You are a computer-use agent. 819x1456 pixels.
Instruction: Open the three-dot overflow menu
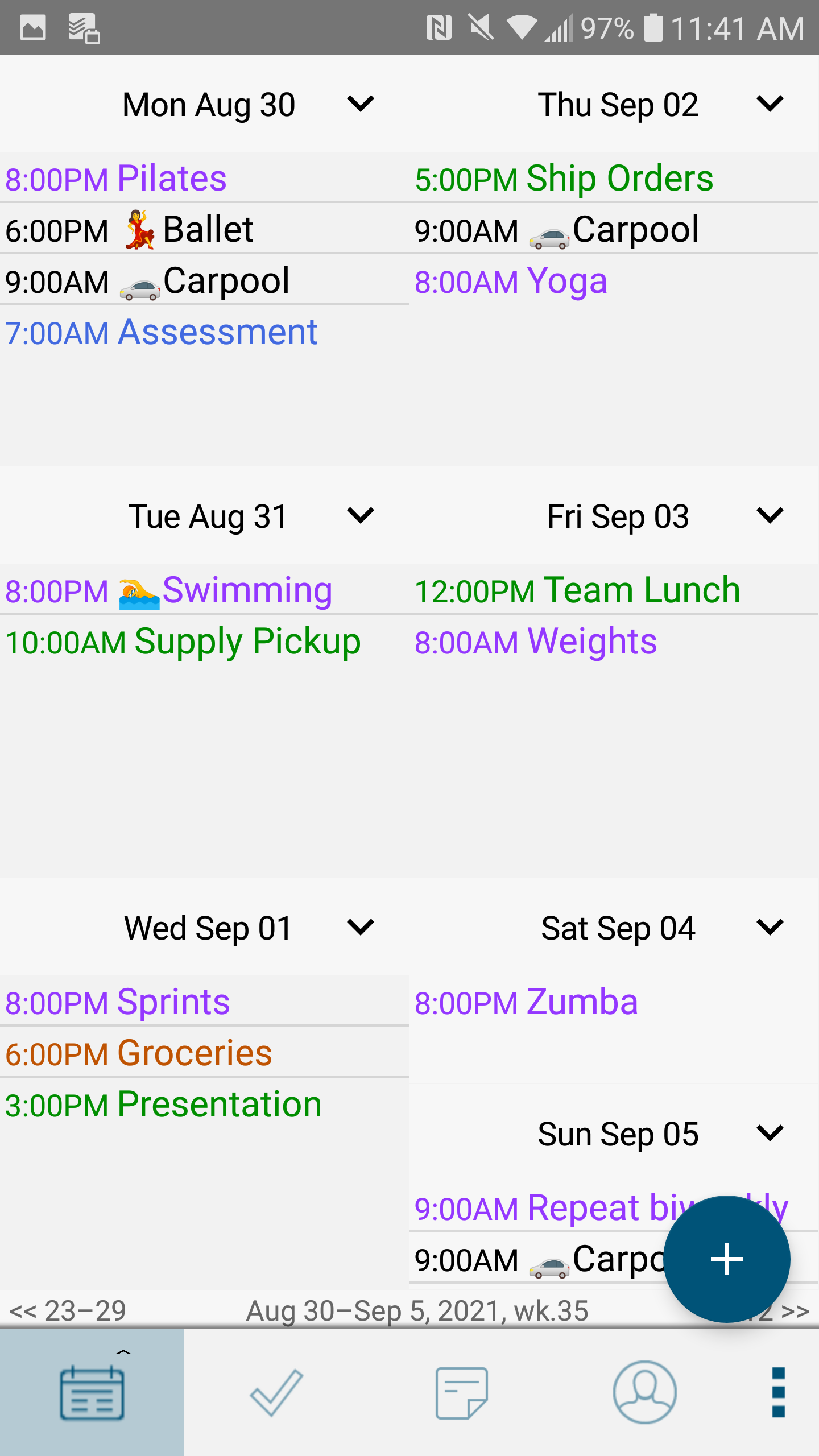778,1392
